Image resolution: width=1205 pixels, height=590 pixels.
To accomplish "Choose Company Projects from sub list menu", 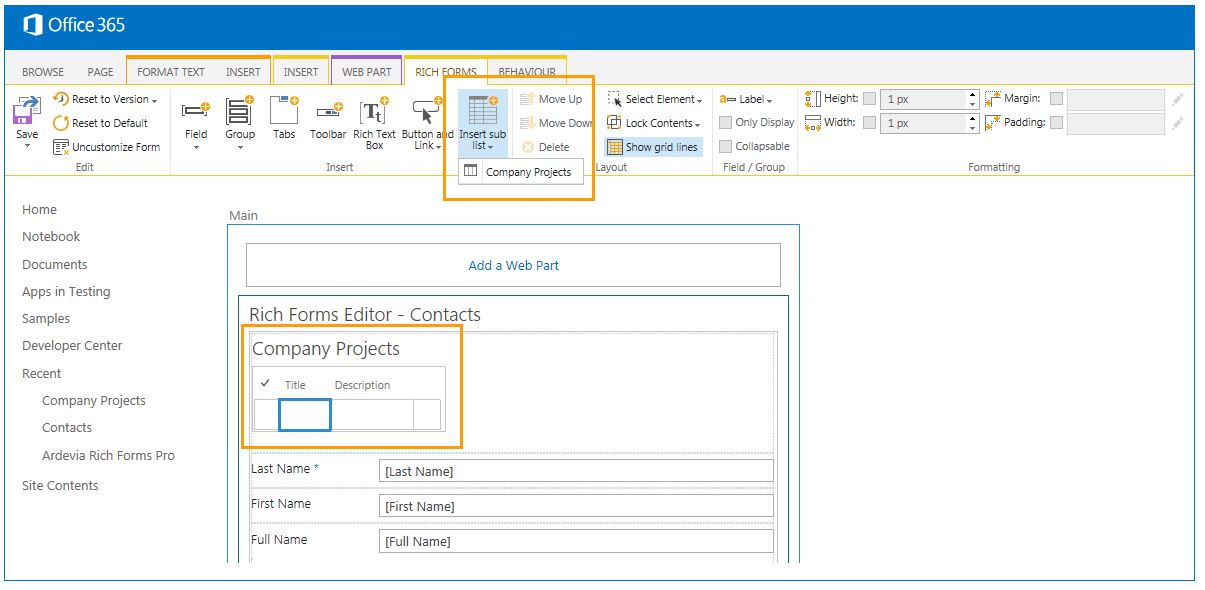I will pos(520,172).
